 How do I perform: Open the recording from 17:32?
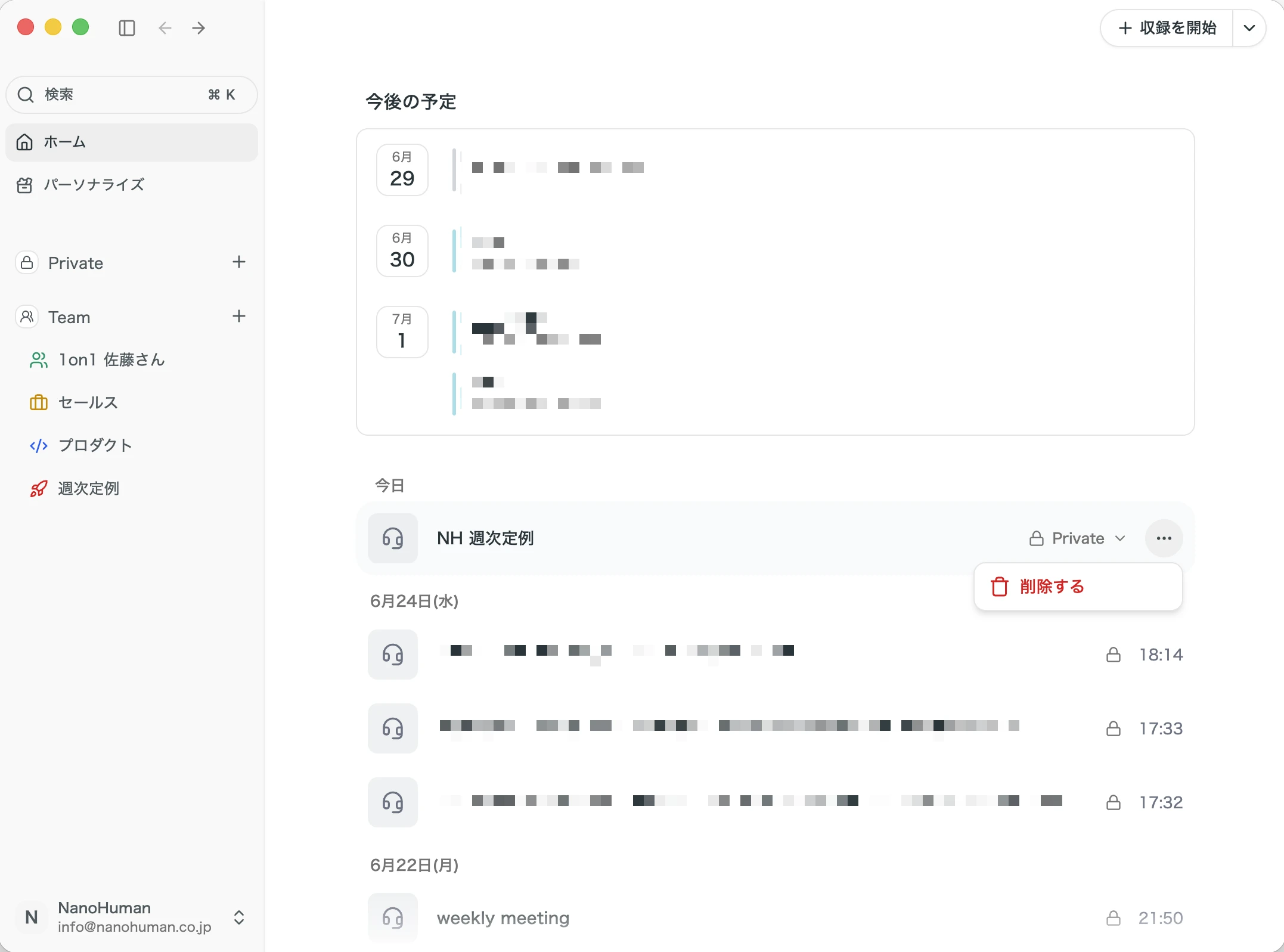point(775,803)
